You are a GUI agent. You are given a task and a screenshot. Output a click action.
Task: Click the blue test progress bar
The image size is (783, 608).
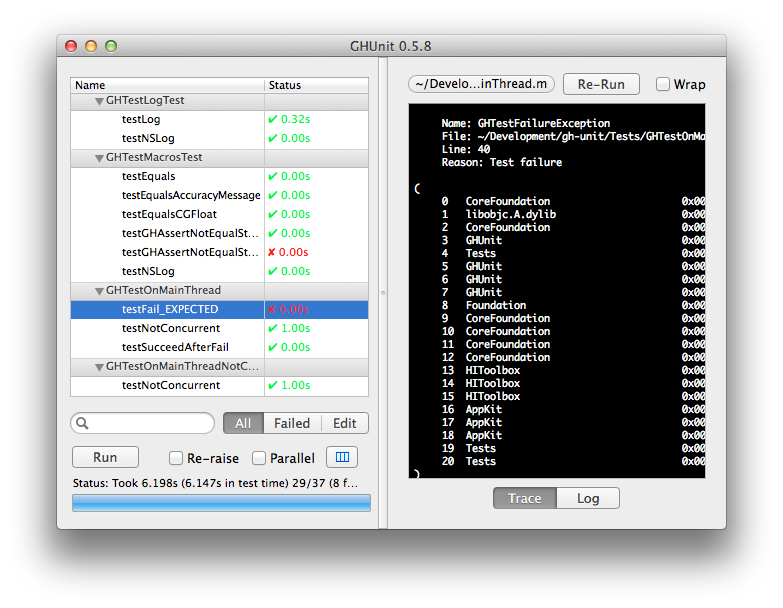coord(221,503)
